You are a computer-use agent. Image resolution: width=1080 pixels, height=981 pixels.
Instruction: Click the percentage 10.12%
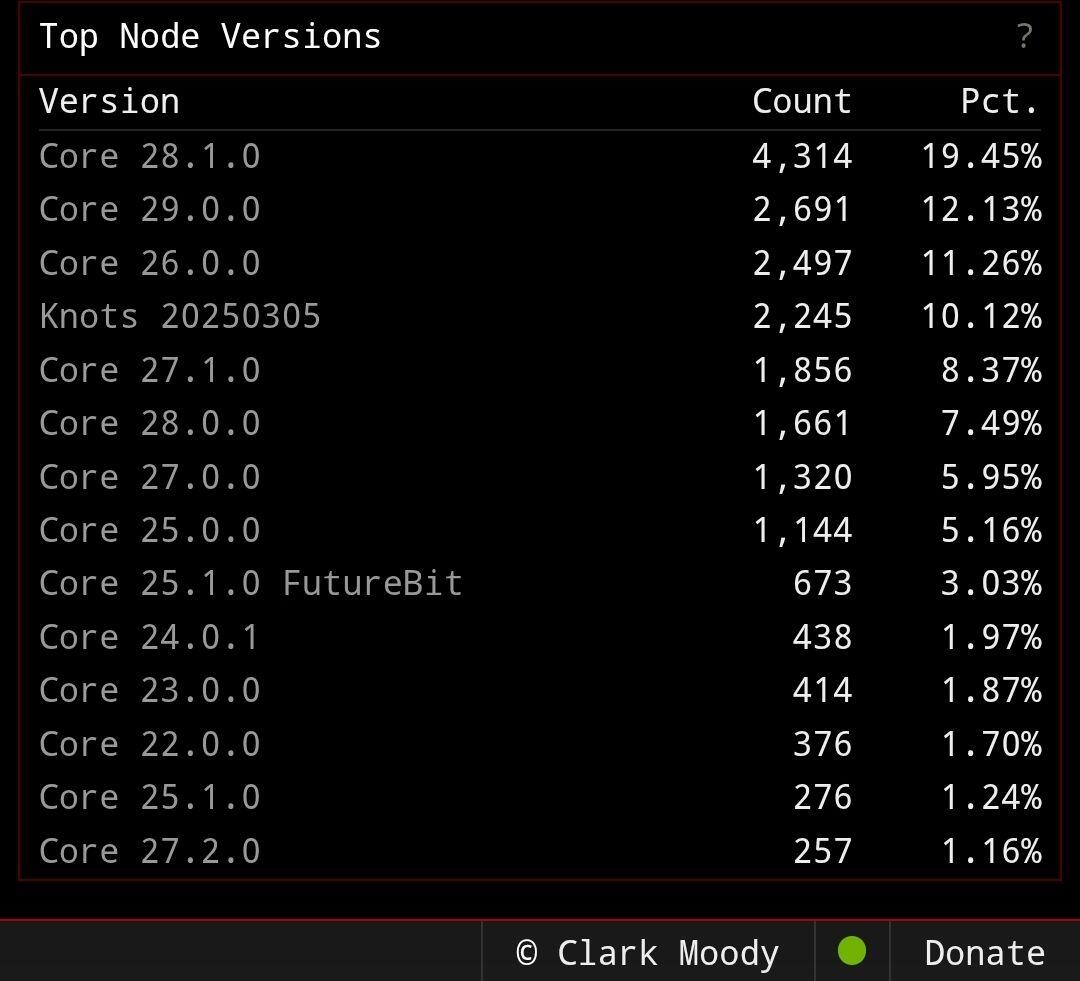[x=982, y=317]
